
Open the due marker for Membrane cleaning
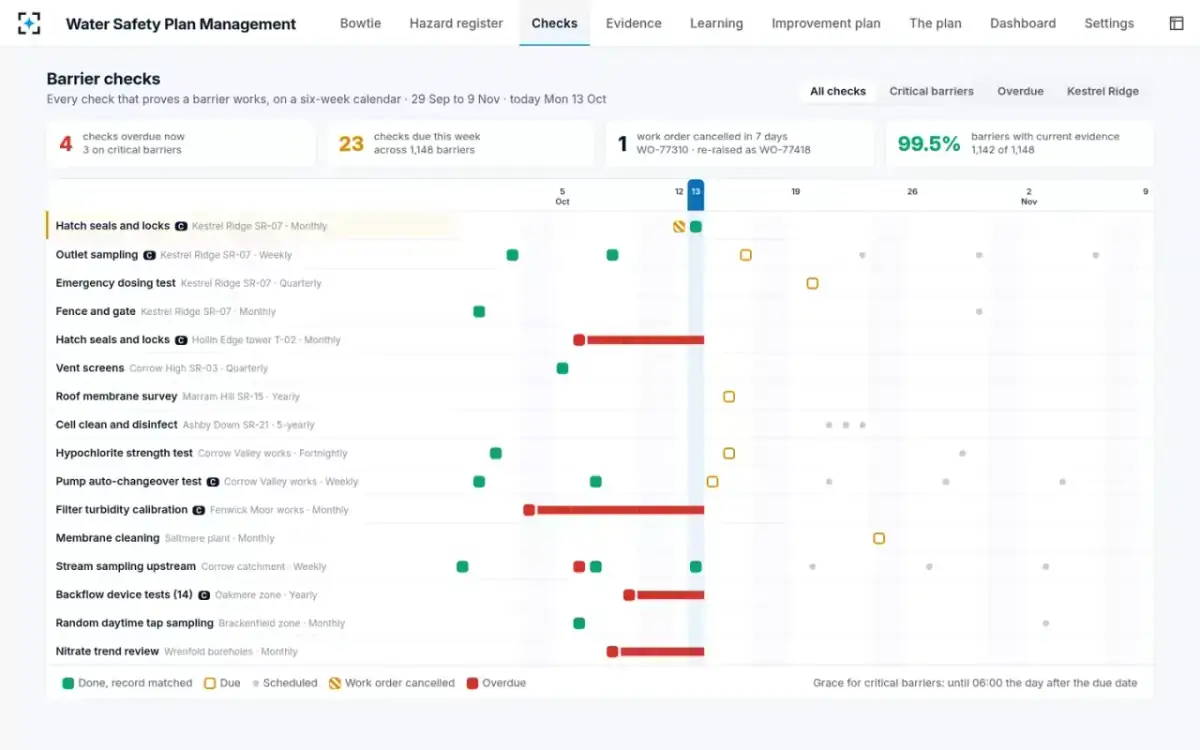pyautogui.click(x=879, y=538)
